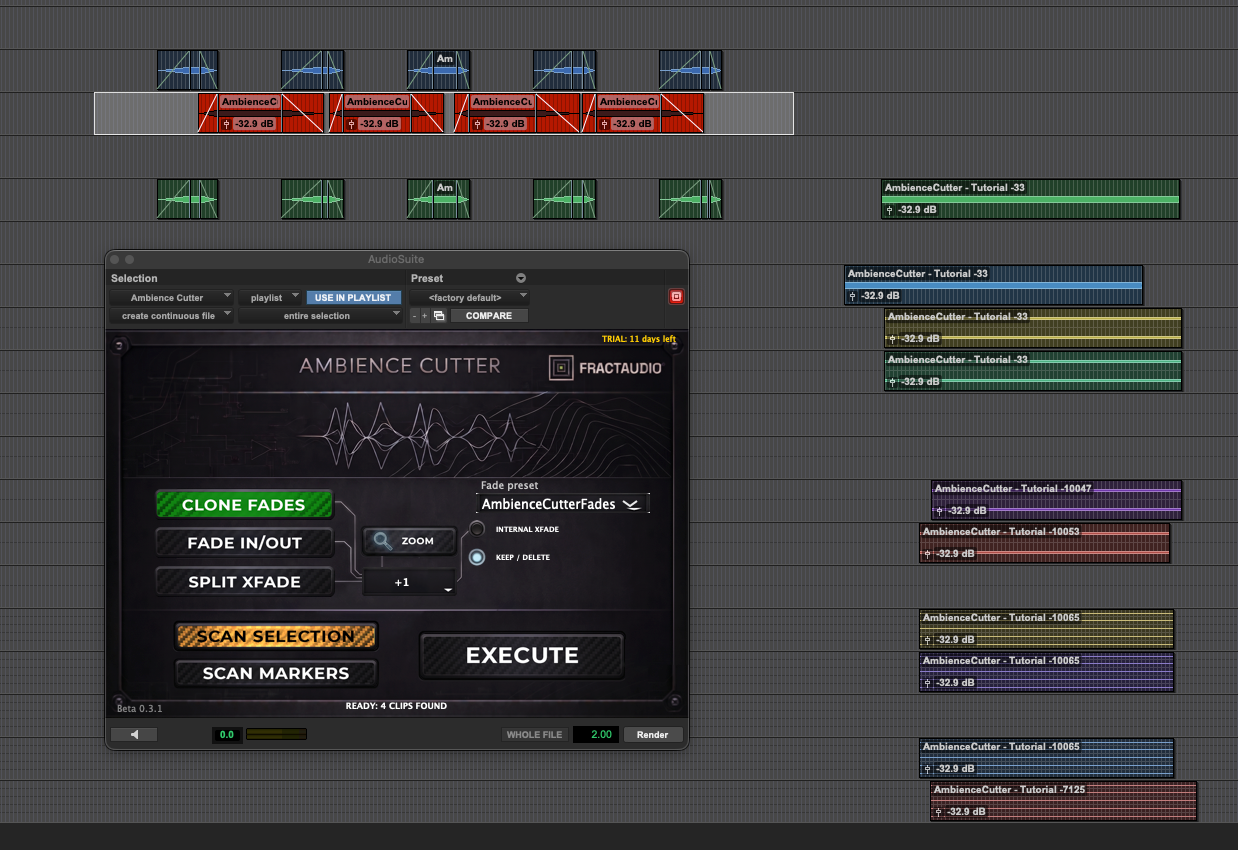This screenshot has height=850, width=1238.
Task: Select the INTERNAL XFADE radio option
Action: click(x=477, y=529)
